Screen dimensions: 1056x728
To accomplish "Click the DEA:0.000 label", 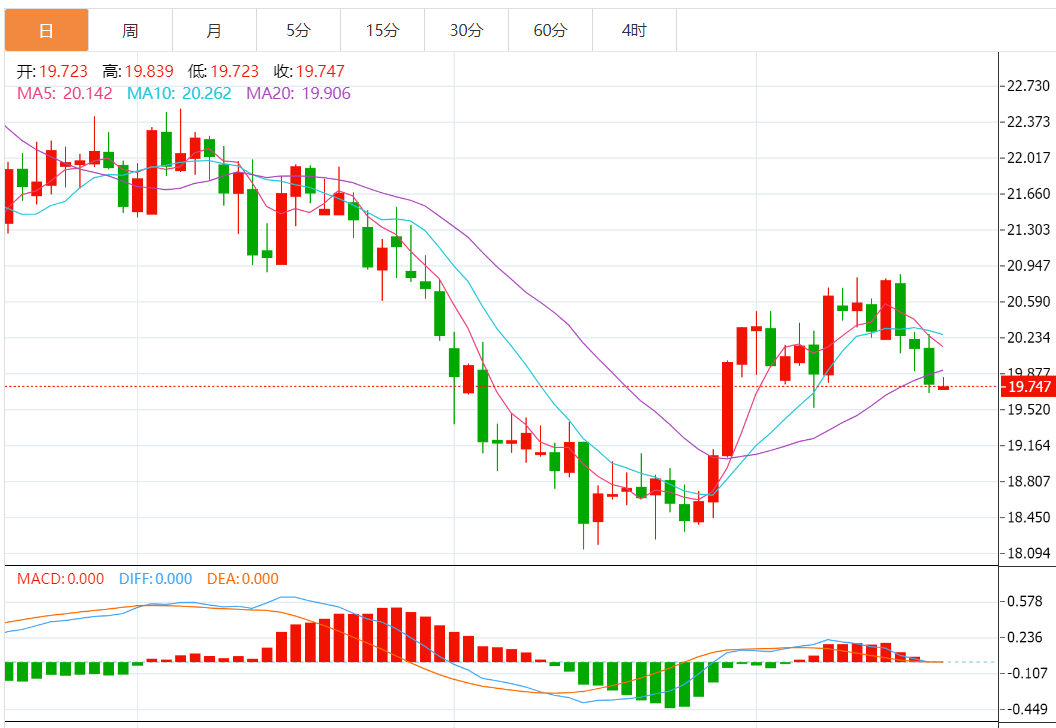I will point(242,578).
